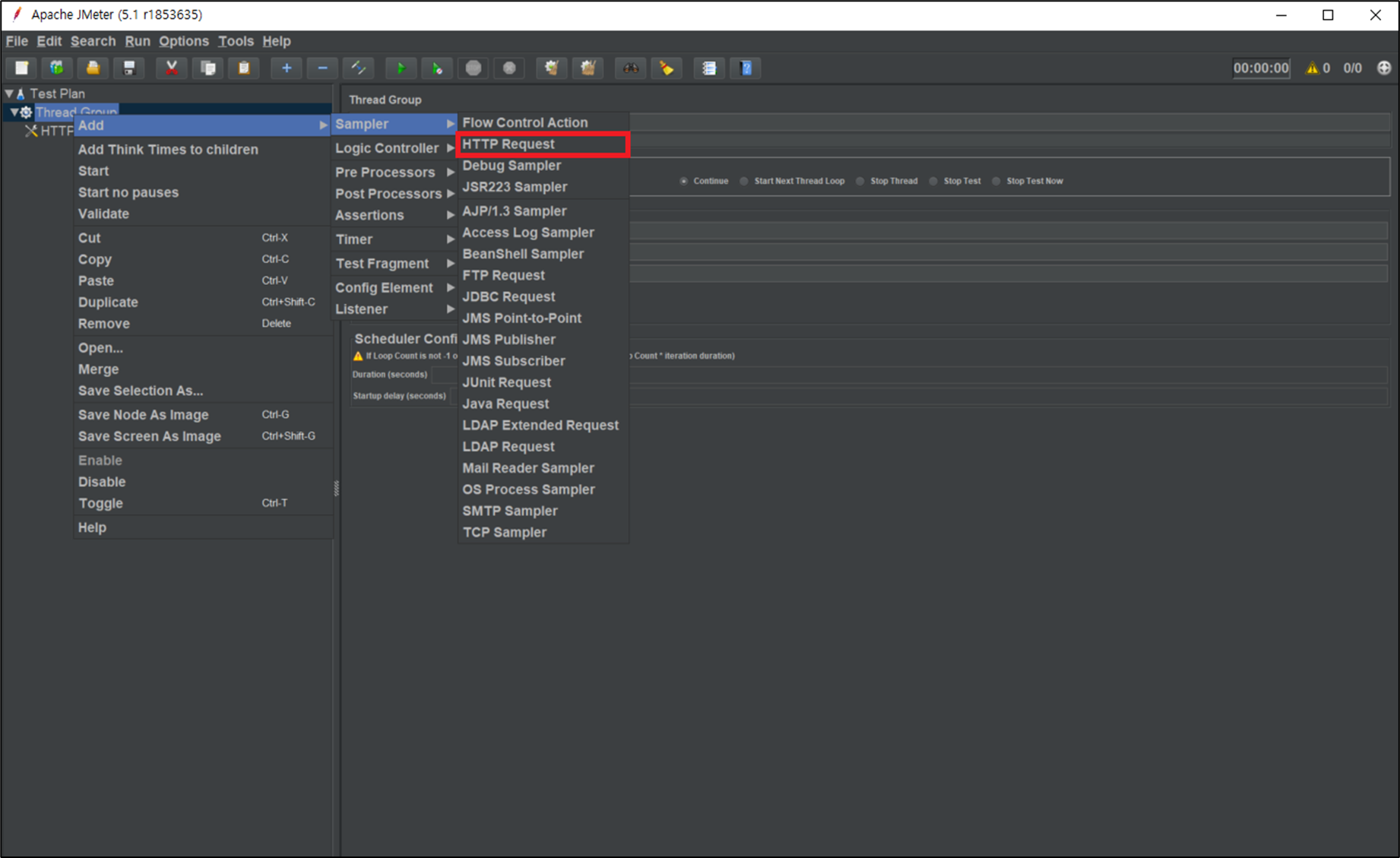Click the Cut scissors toolbar icon
The width and height of the screenshot is (1400, 858).
tap(172, 68)
